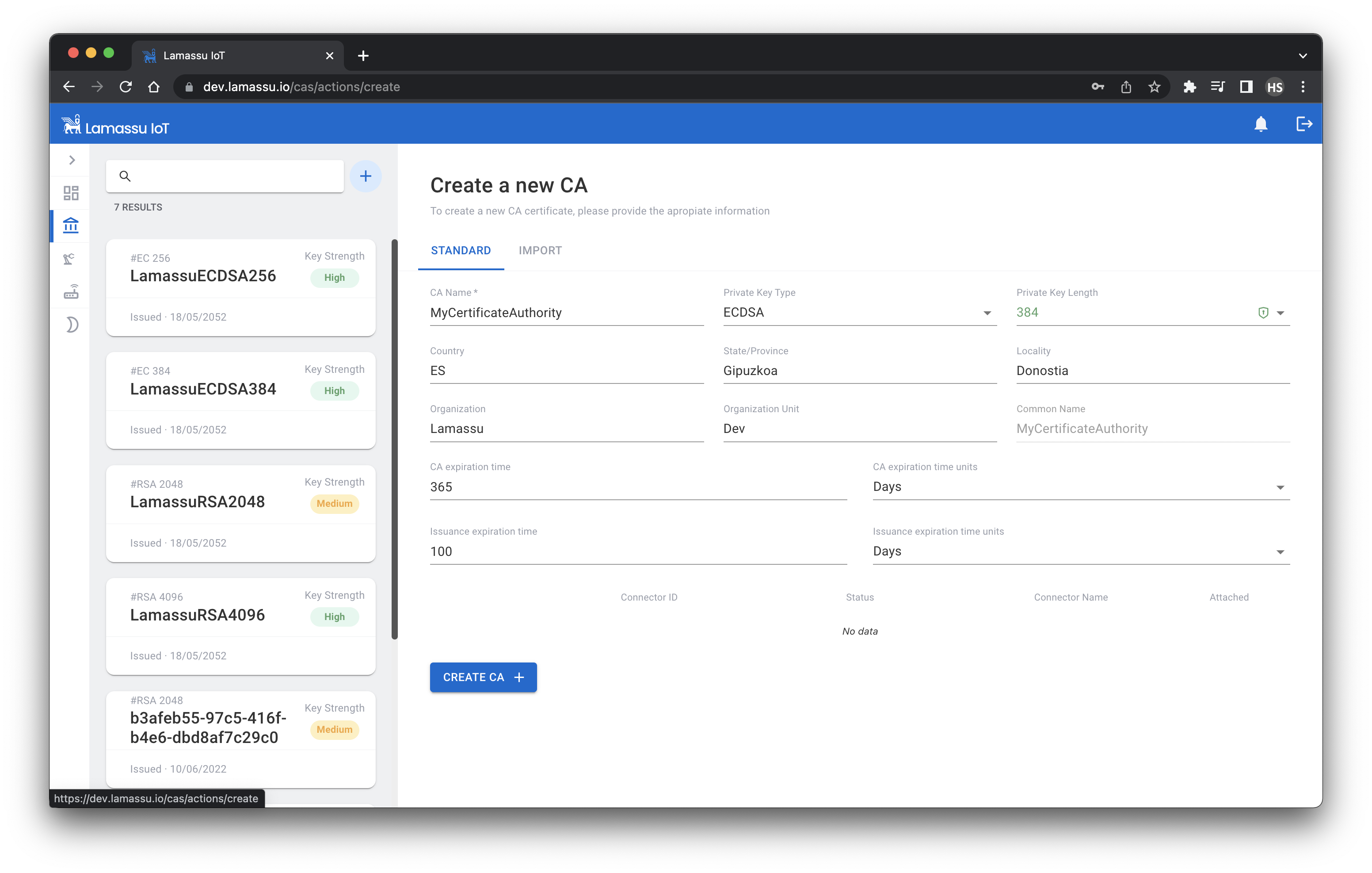Image resolution: width=1372 pixels, height=873 pixels.
Task: Open the Certificate Authorities bank icon
Action: click(71, 225)
